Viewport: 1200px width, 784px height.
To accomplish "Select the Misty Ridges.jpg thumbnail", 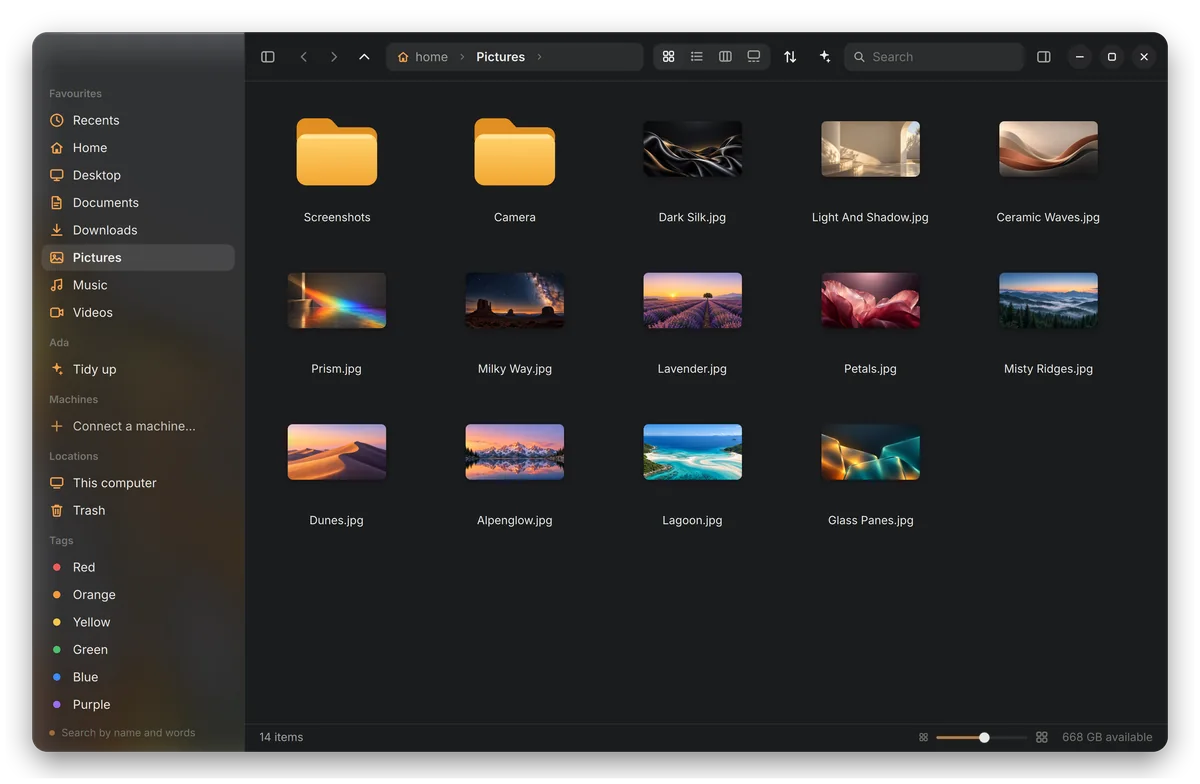I will tap(1049, 301).
